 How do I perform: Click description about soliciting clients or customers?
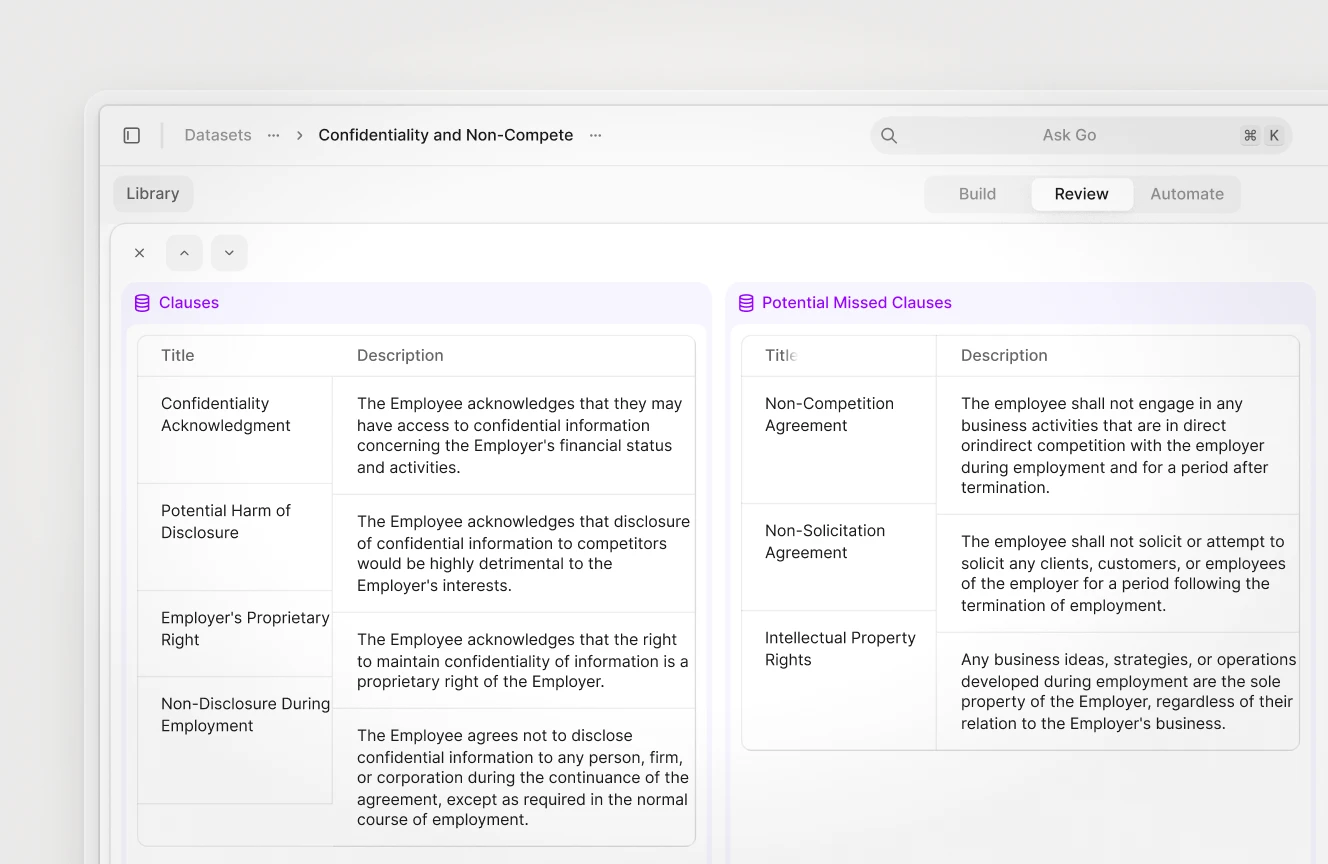(1118, 573)
